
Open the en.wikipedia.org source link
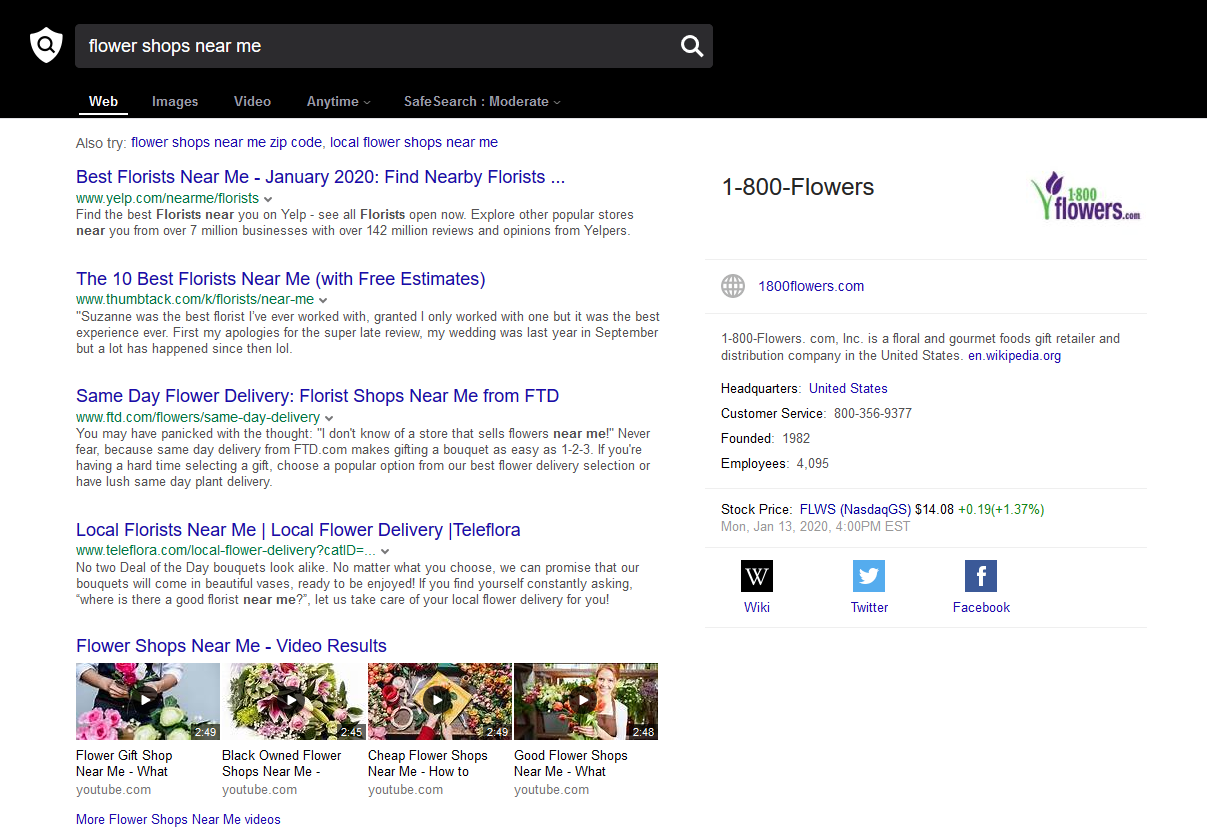1015,355
